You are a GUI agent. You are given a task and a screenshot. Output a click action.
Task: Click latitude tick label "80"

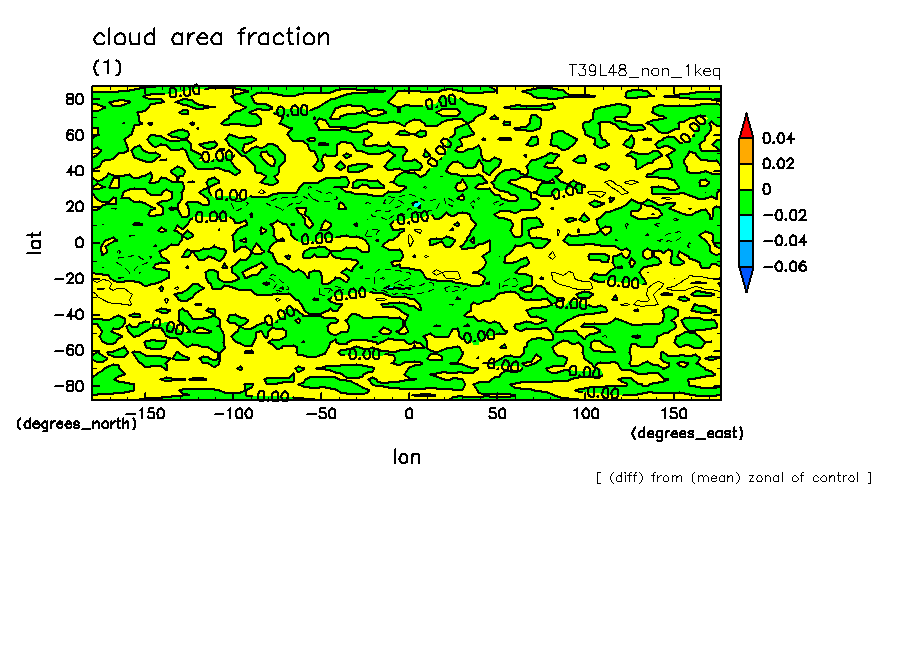[74, 100]
